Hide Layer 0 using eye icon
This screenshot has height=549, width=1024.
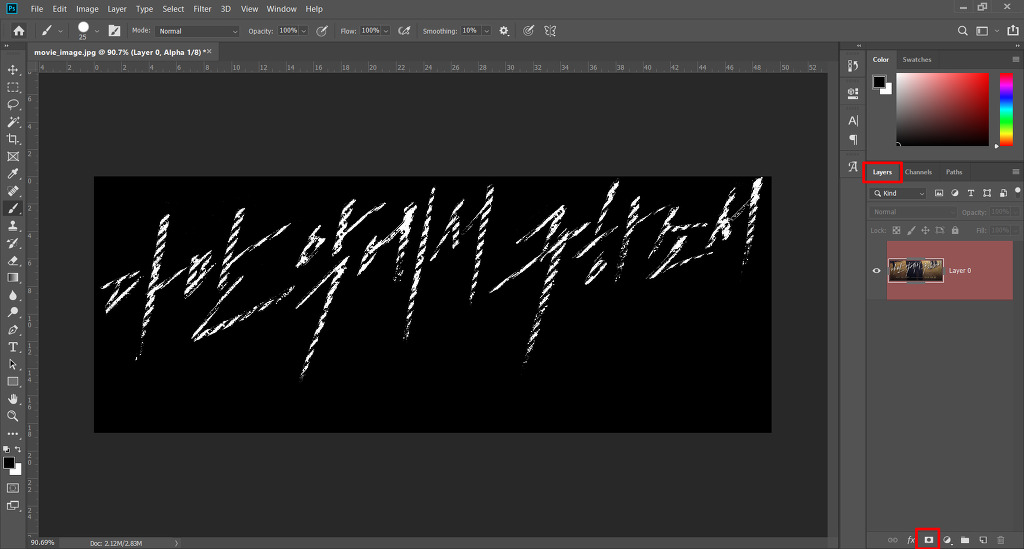(876, 270)
